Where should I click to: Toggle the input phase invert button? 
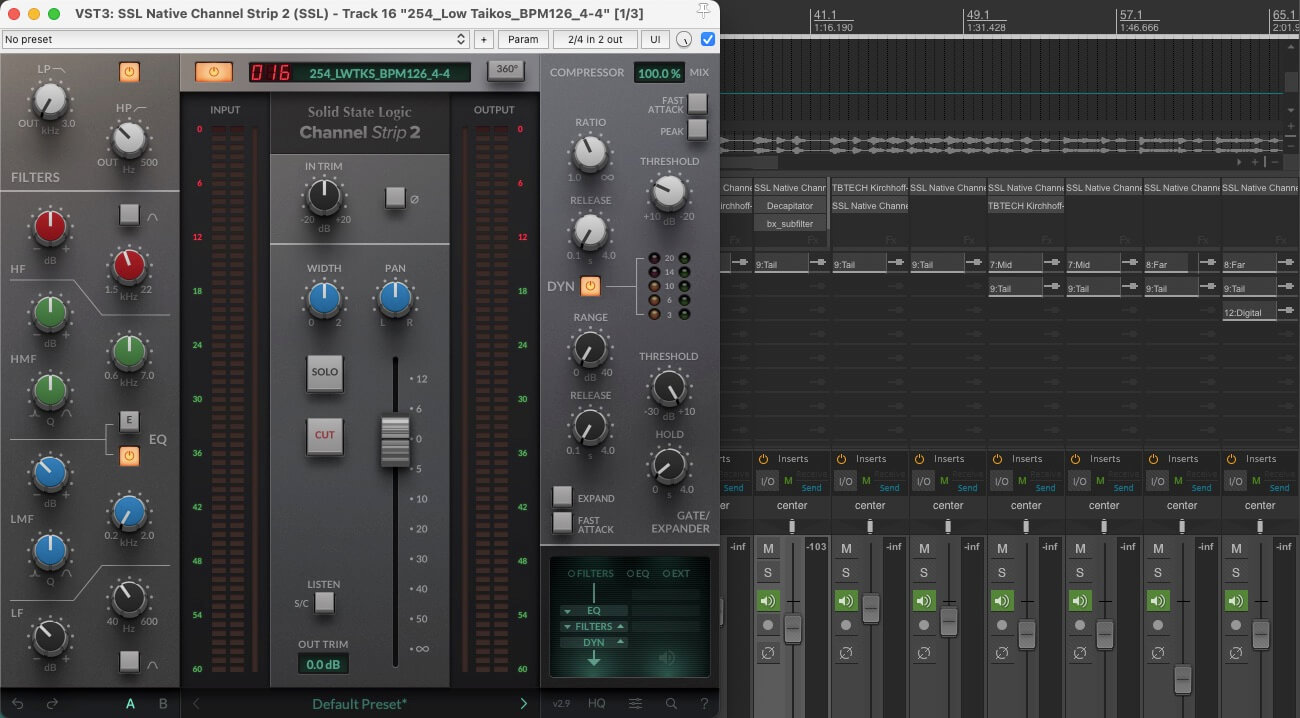tap(396, 198)
